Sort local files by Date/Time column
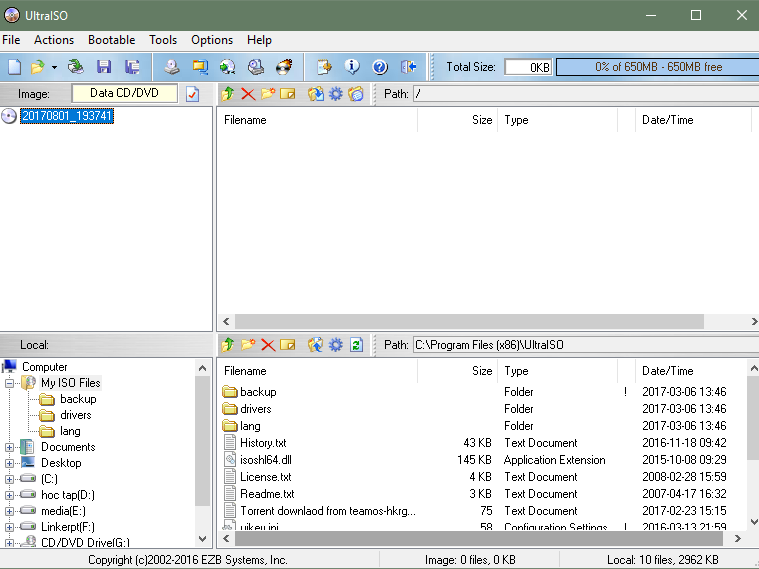The height and width of the screenshot is (569, 759). (692, 371)
